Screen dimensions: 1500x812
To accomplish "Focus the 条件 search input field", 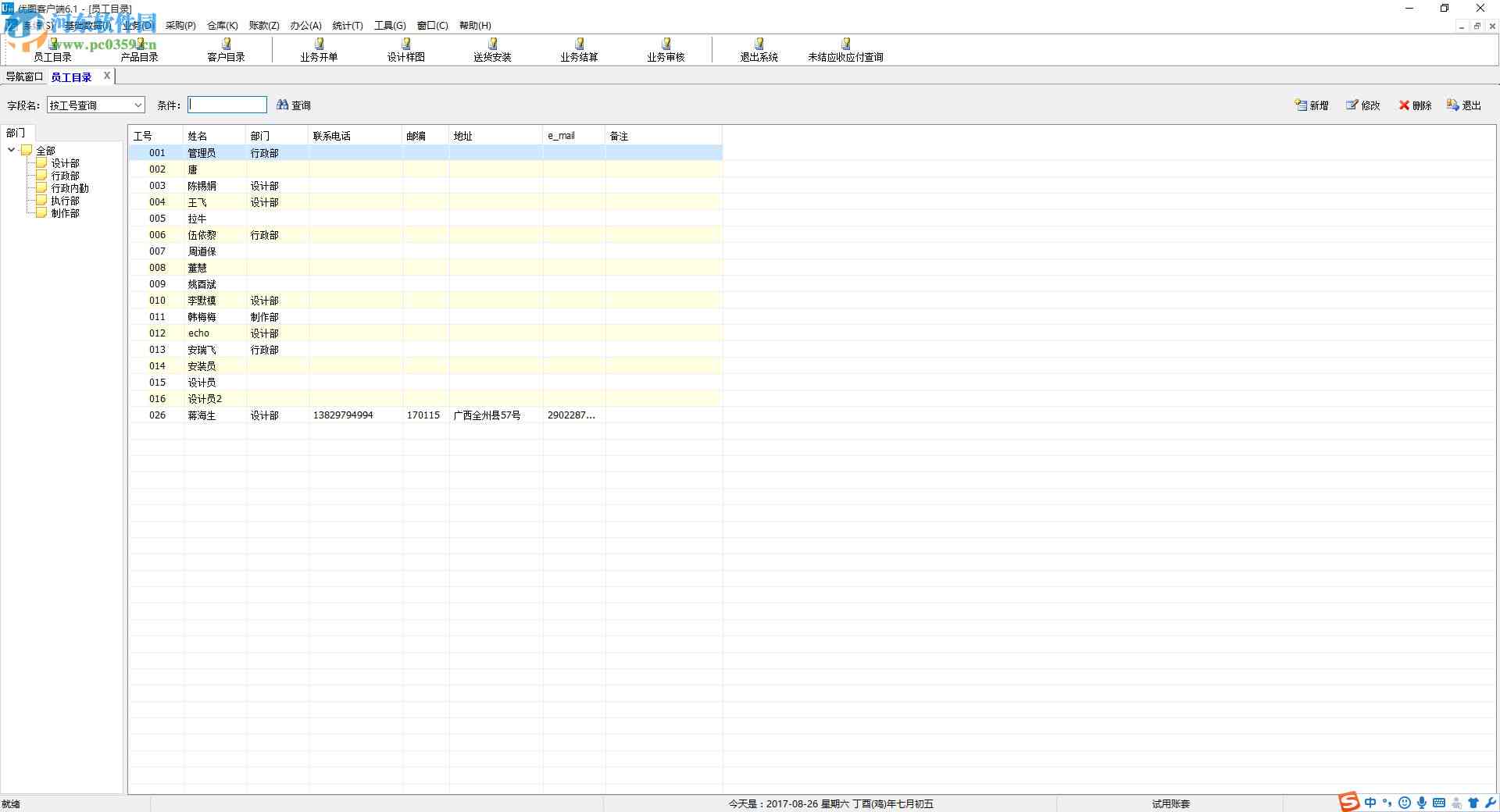I will (227, 105).
